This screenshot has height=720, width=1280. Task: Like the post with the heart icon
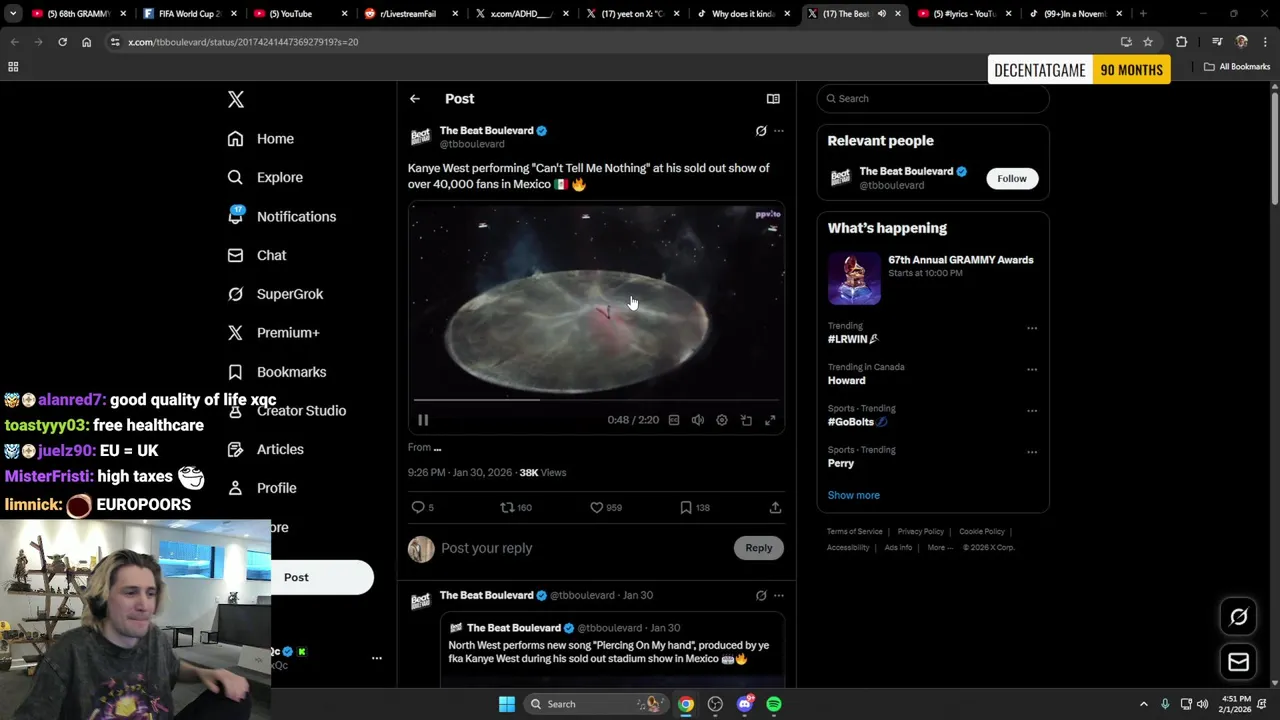click(597, 508)
